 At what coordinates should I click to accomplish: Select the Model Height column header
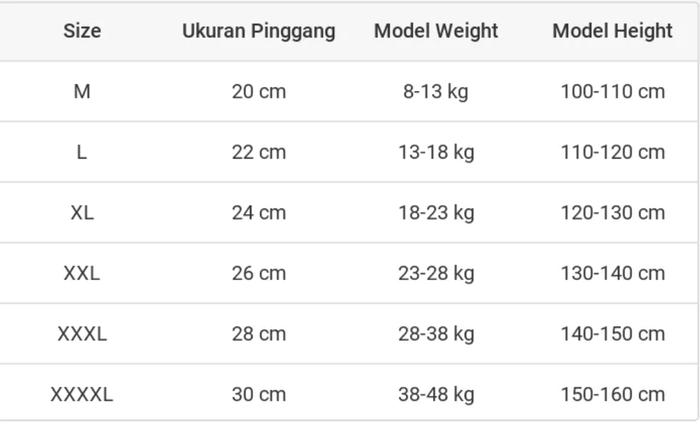pyautogui.click(x=612, y=31)
